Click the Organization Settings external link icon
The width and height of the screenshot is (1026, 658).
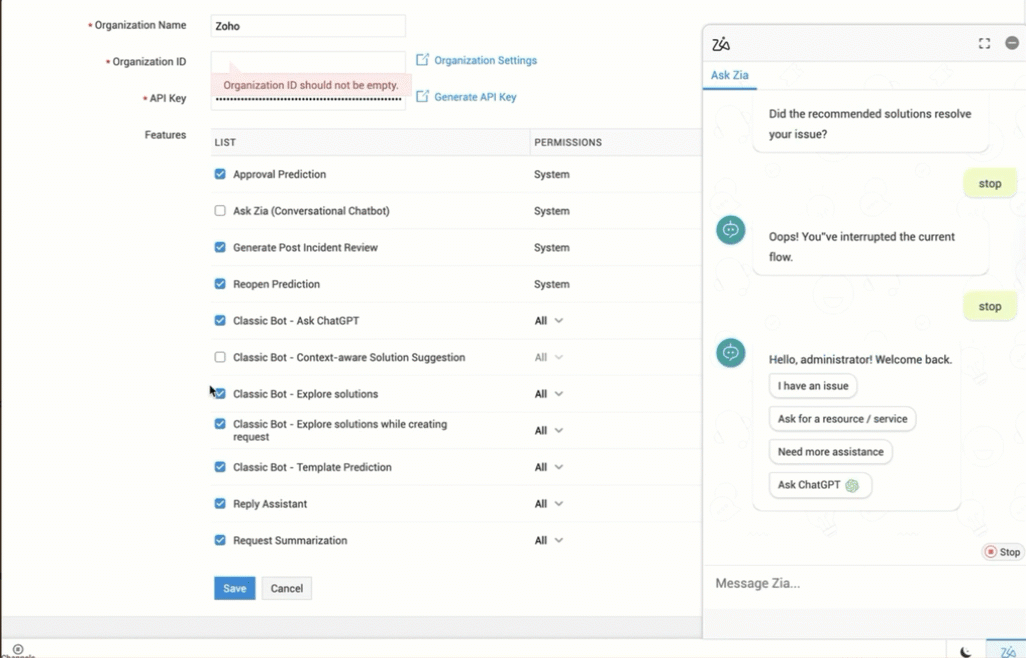[x=422, y=60]
